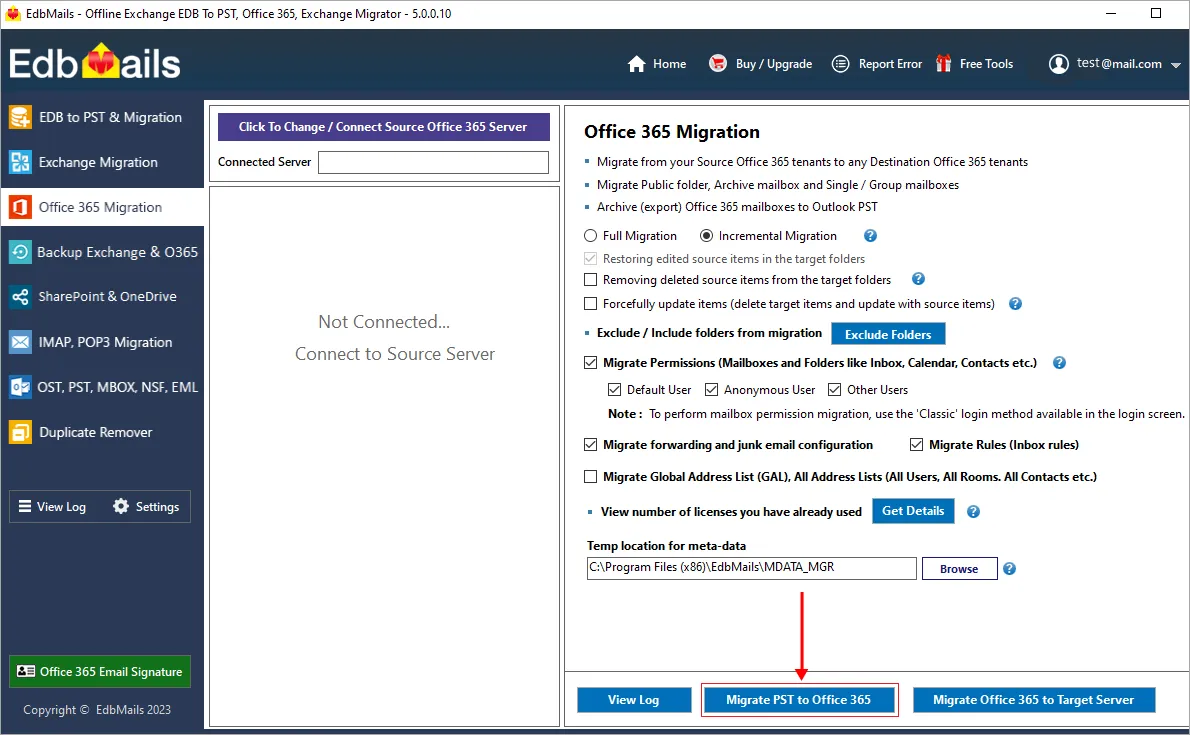Click Migrate PST to Office 365
1190x735 pixels.
click(x=799, y=699)
